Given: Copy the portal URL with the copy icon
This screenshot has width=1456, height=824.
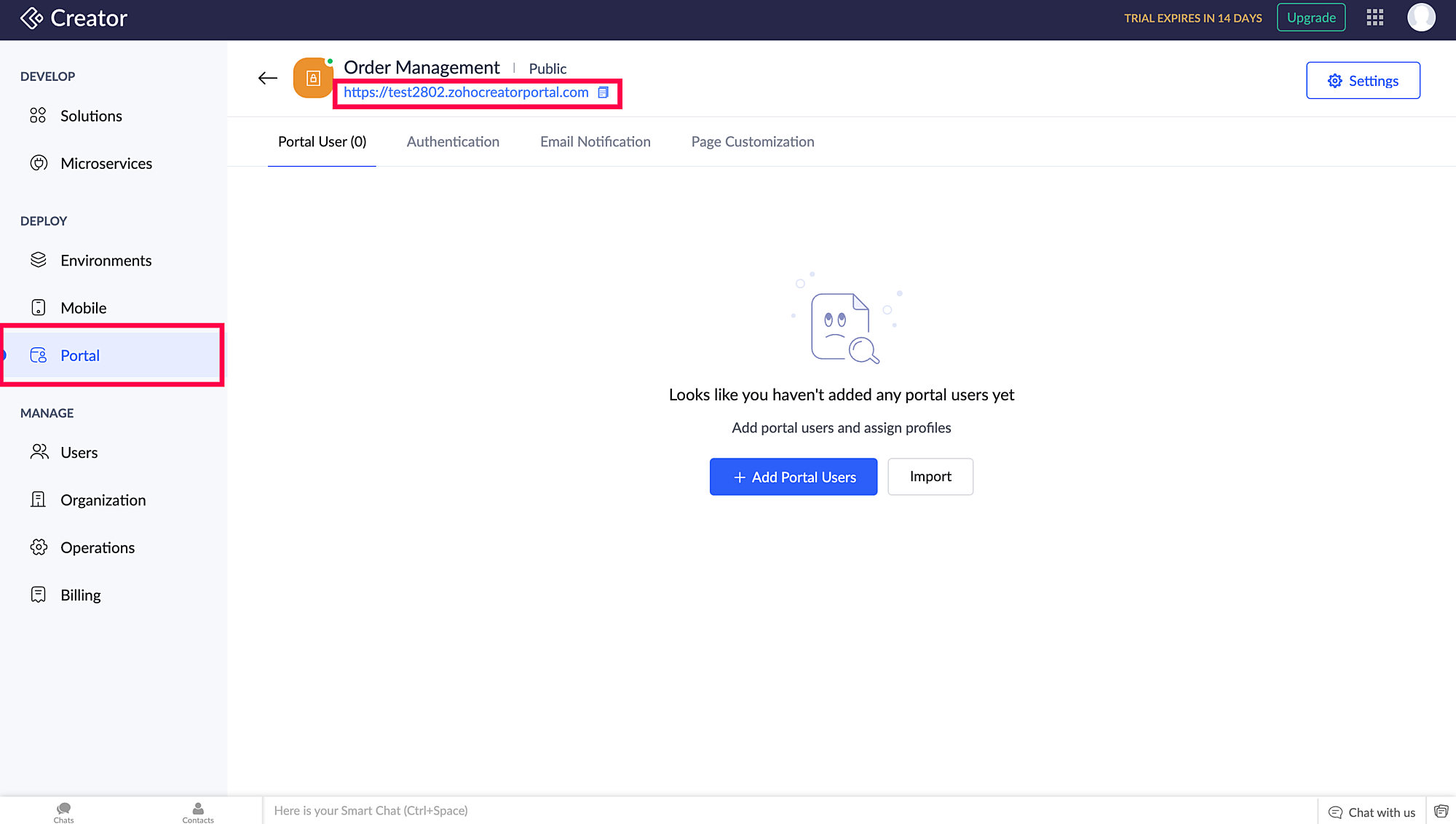Looking at the screenshot, I should [603, 92].
